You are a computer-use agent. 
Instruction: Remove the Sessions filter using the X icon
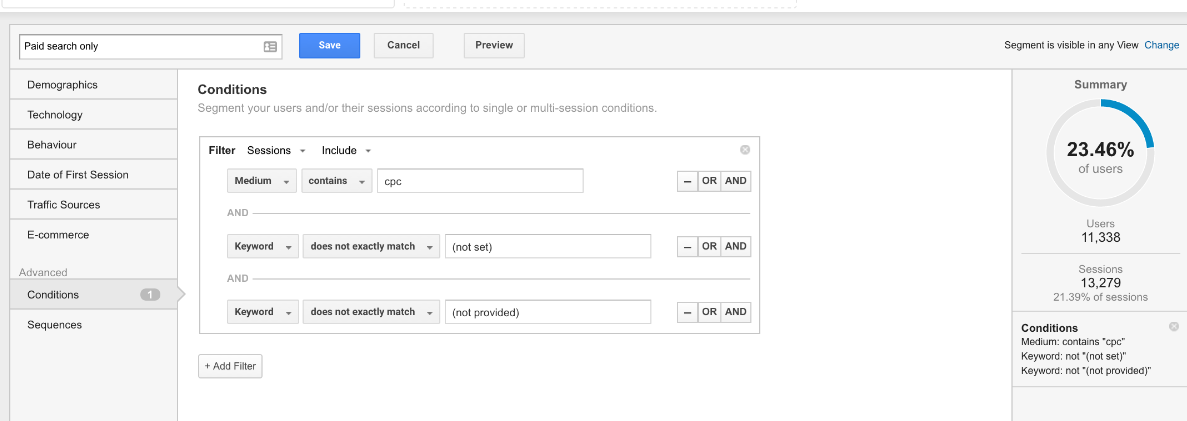pyautogui.click(x=745, y=150)
